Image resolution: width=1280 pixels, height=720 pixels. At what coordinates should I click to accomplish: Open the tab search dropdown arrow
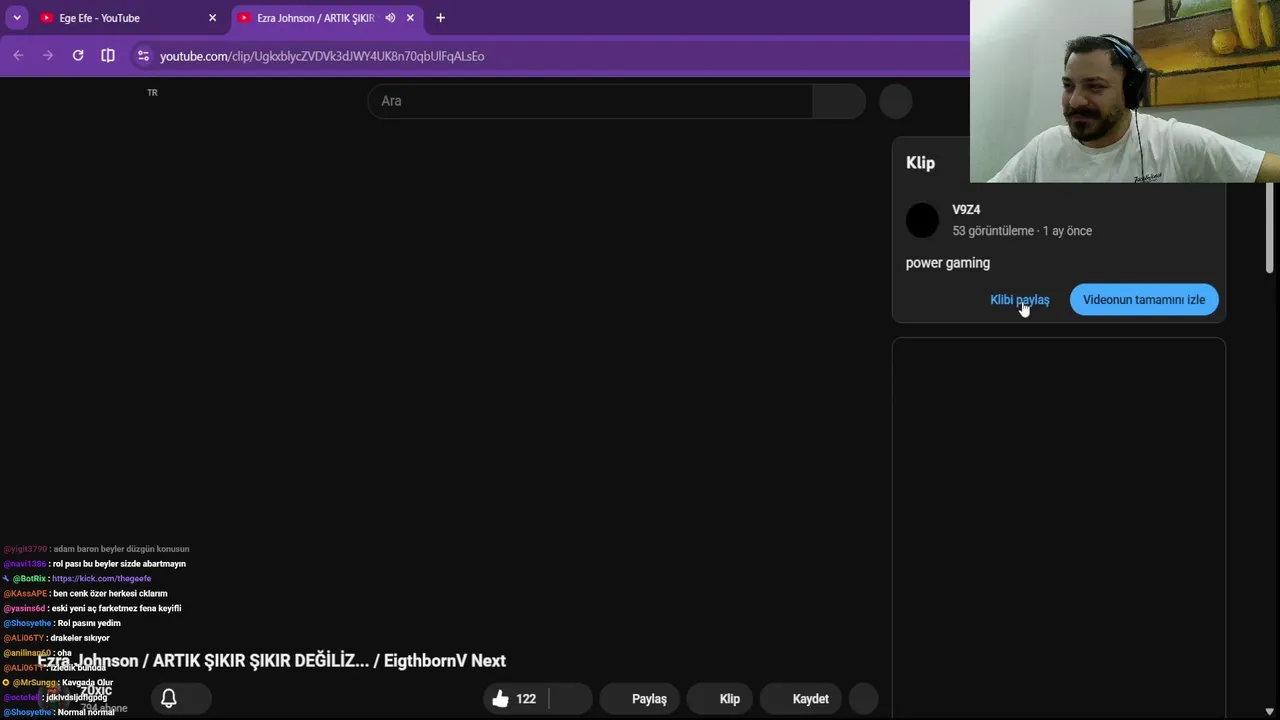click(17, 18)
